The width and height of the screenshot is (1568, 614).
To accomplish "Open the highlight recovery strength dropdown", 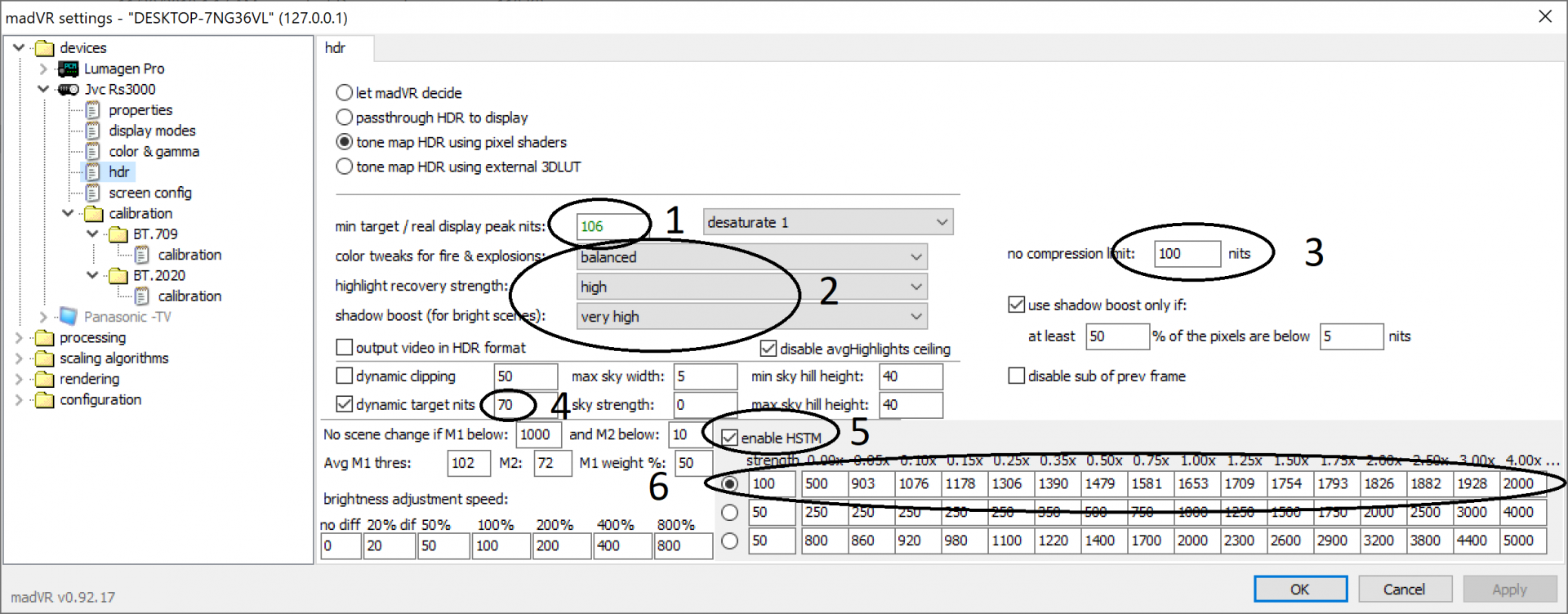I will 752,287.
